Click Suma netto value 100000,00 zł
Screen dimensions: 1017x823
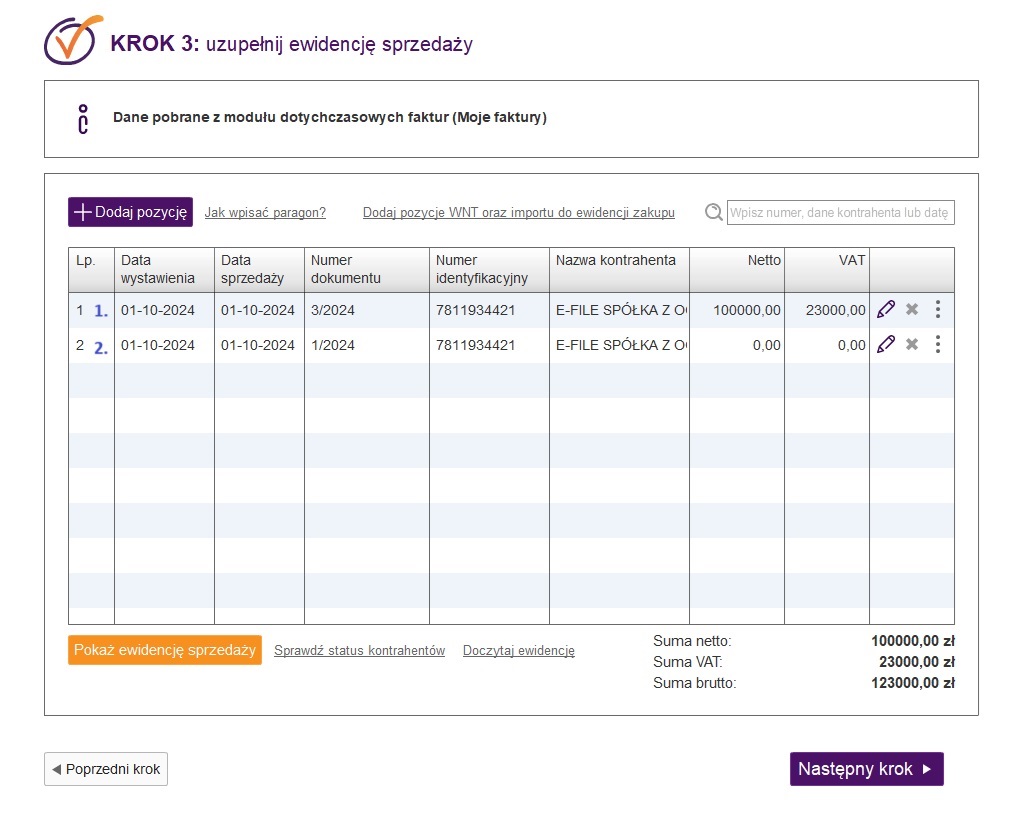(x=913, y=641)
